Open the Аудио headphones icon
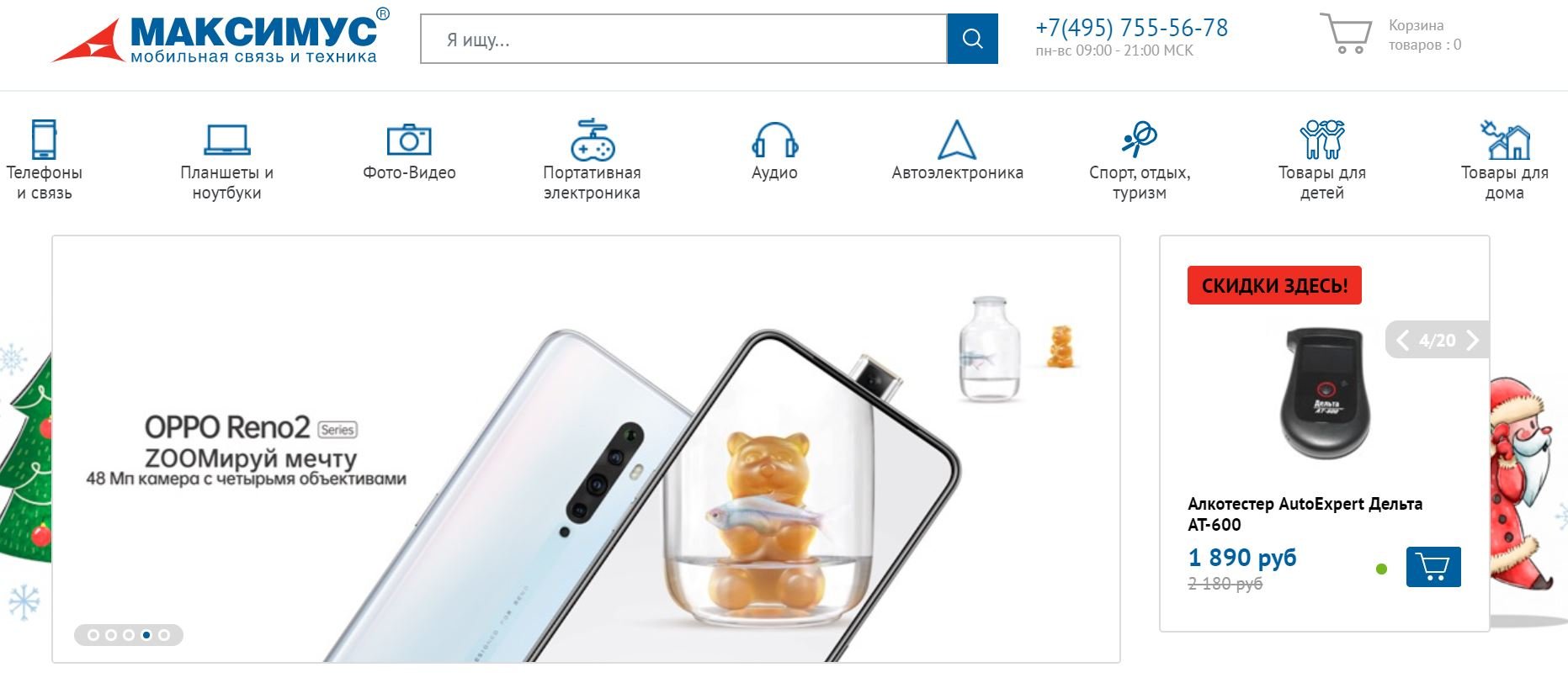This screenshot has height=683, width=1568. pyautogui.click(x=774, y=140)
